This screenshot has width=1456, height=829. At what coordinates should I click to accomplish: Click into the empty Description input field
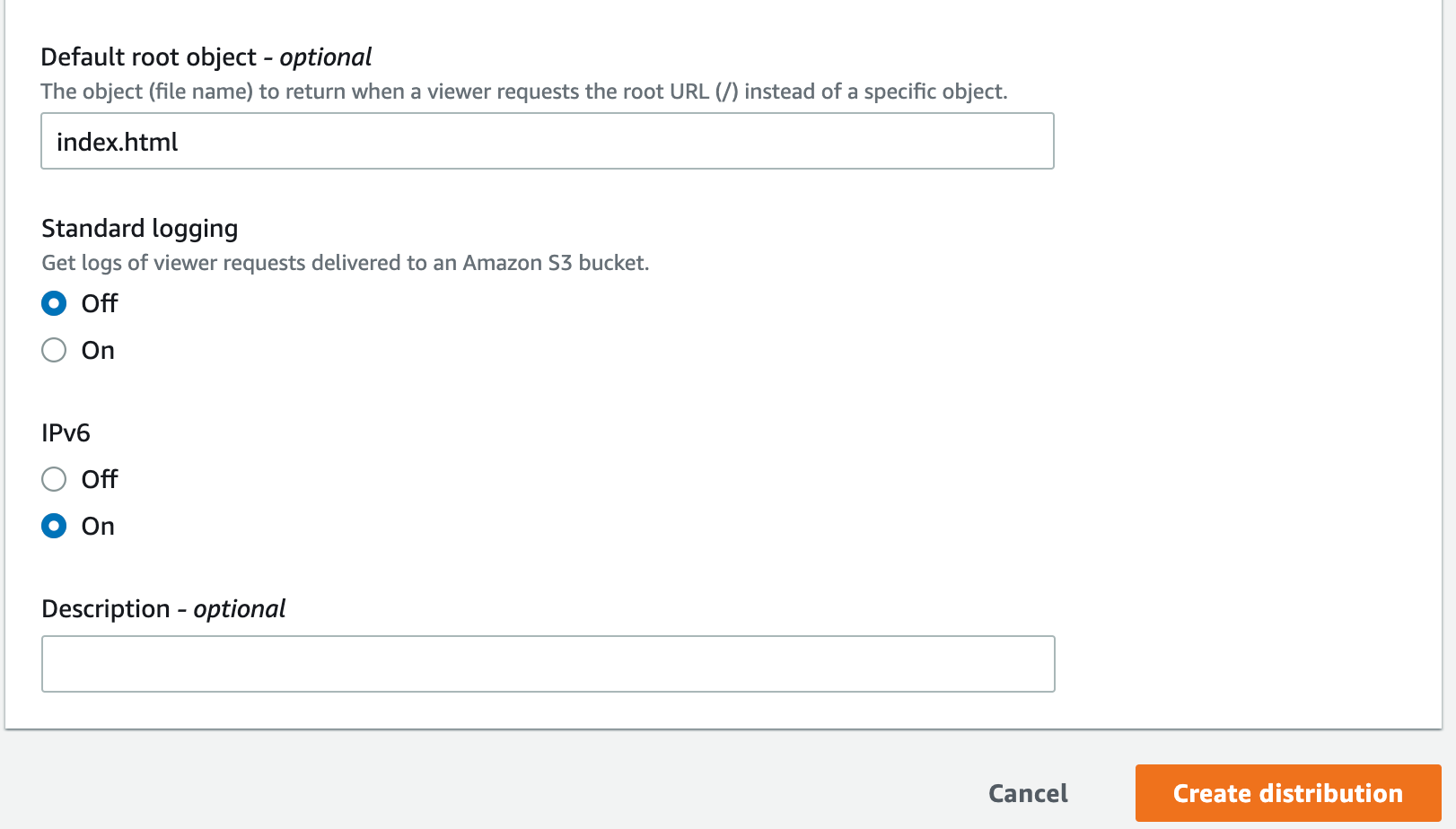click(548, 664)
